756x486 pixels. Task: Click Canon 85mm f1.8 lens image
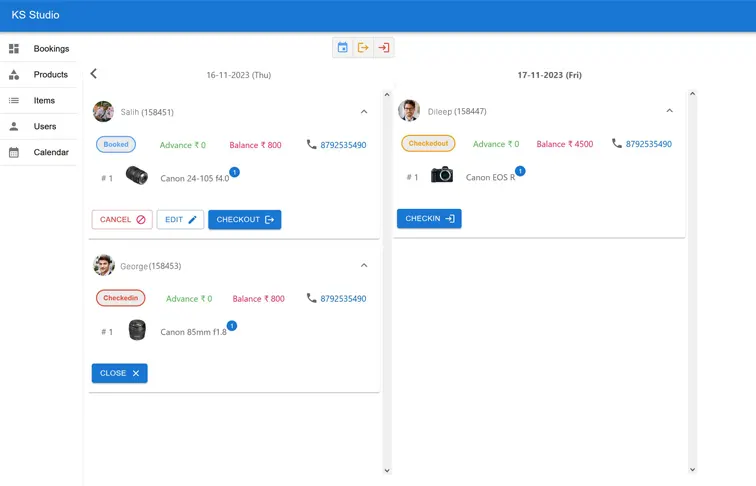pos(137,330)
